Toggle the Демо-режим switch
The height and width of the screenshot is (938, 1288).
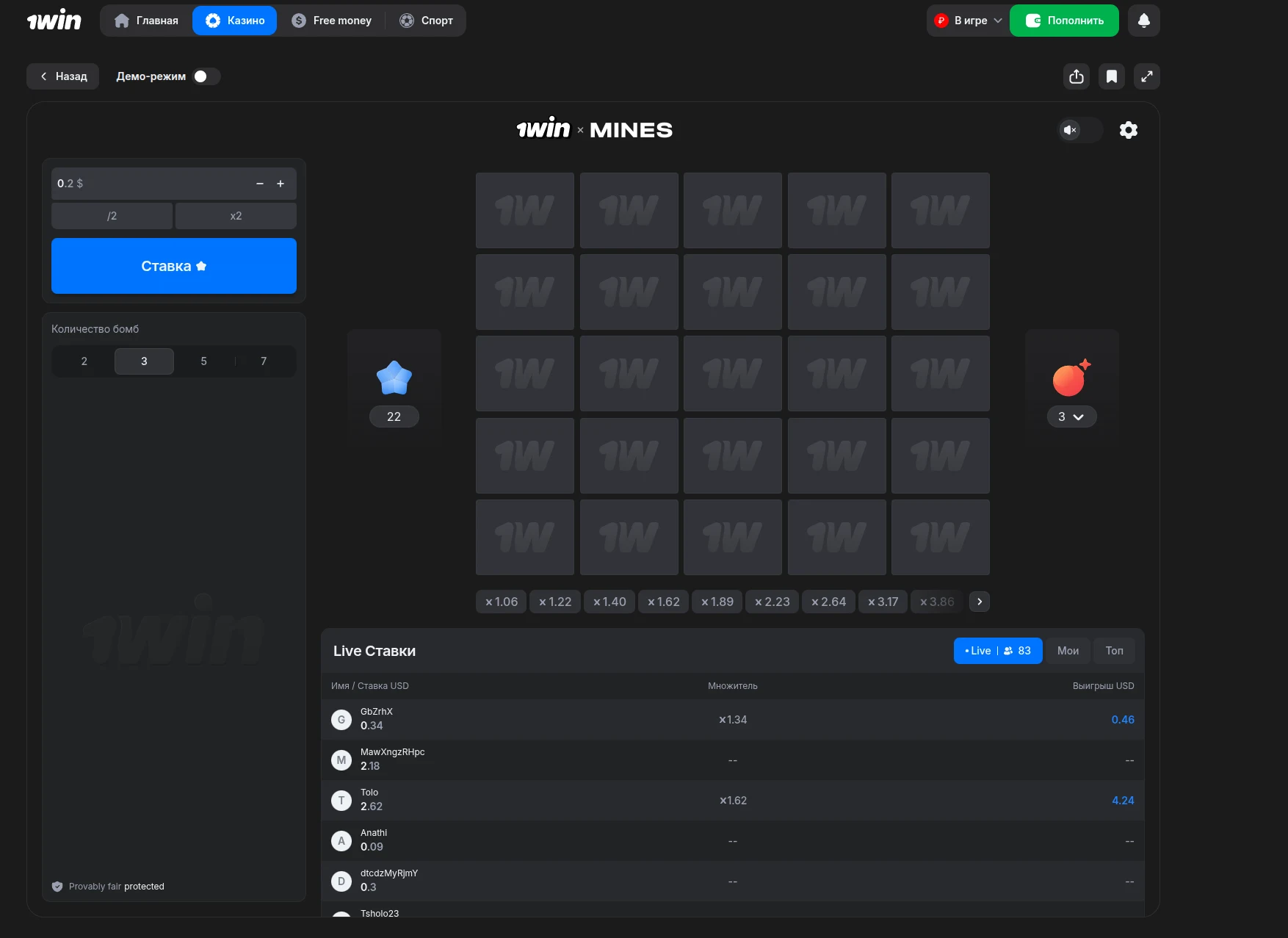pos(206,76)
